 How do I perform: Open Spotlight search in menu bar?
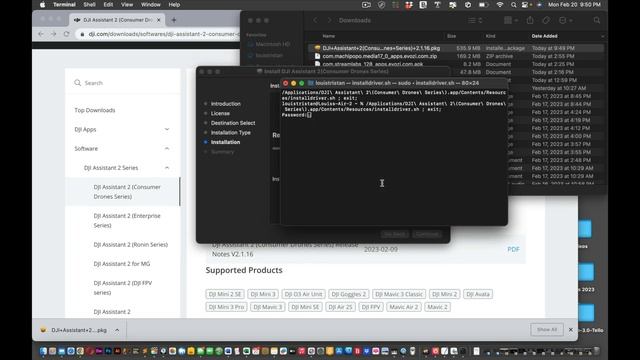click(x=513, y=5)
